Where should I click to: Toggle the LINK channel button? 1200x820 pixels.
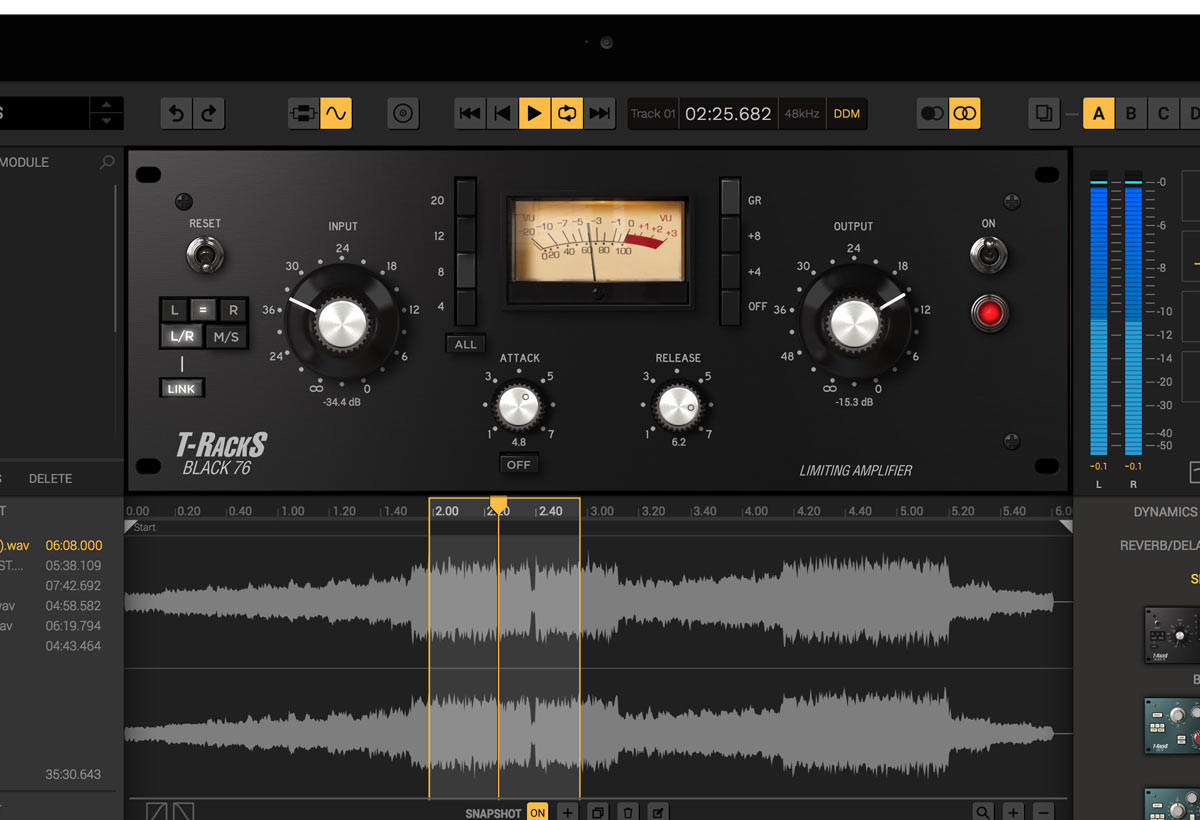coord(181,388)
